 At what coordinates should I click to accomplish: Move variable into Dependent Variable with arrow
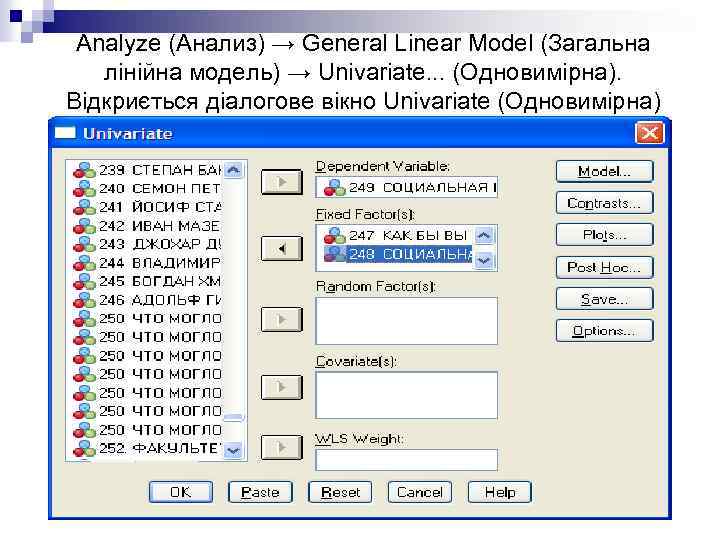click(282, 182)
